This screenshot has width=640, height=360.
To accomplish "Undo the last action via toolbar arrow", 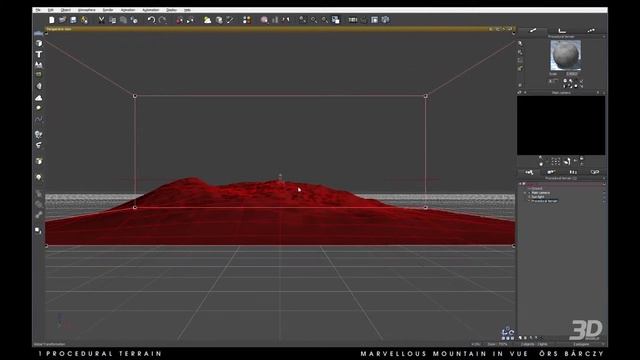I will tap(151, 20).
